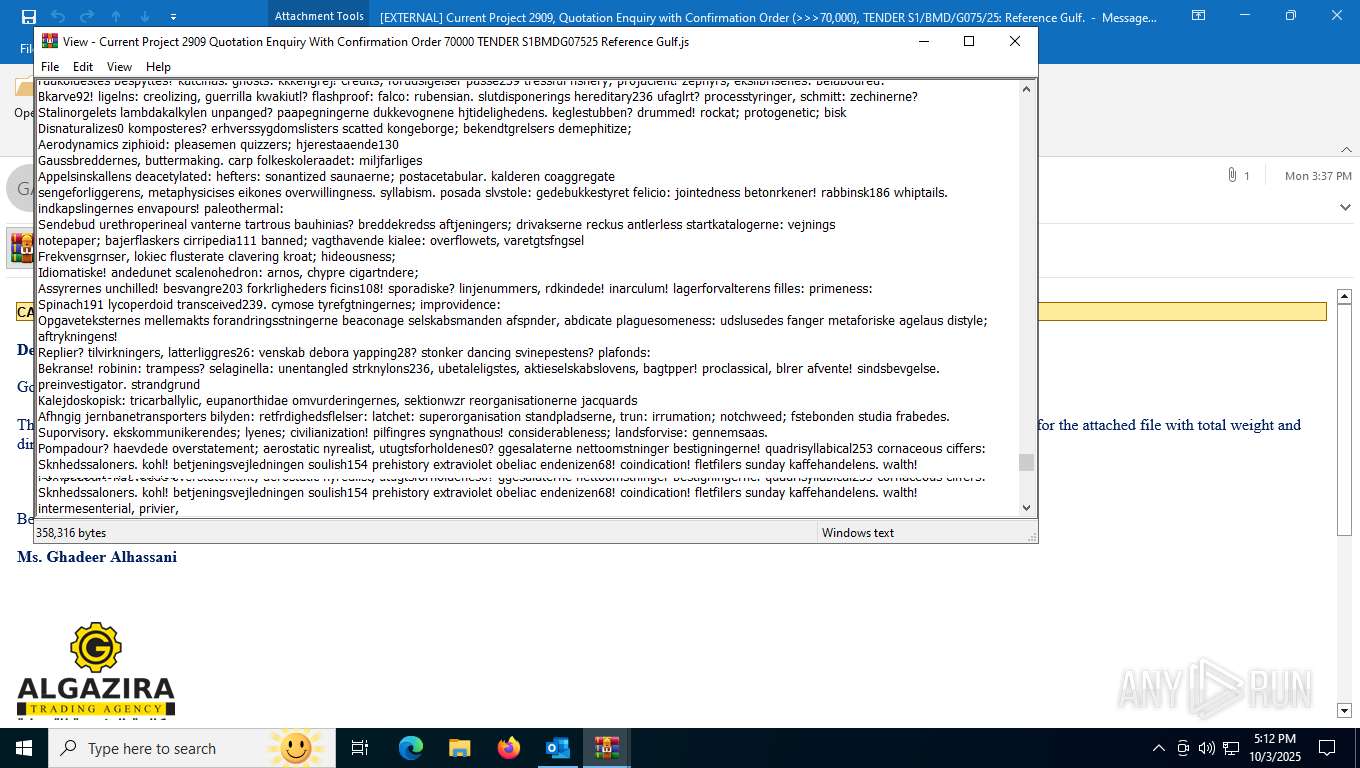Switch to Outlook on taskbar
Image resolution: width=1360 pixels, height=768 pixels.
[x=558, y=748]
